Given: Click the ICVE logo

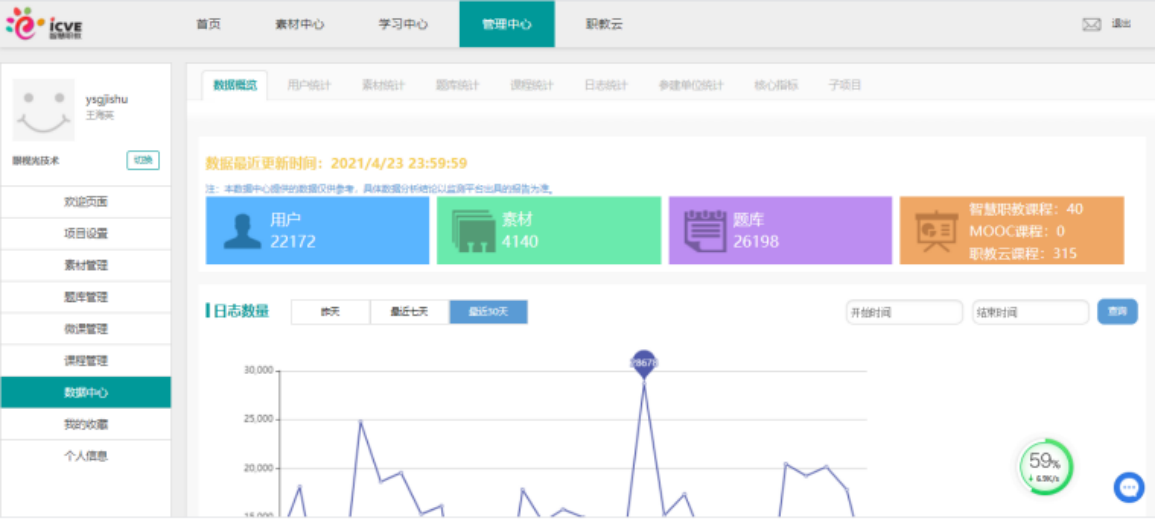Looking at the screenshot, I should [45, 24].
